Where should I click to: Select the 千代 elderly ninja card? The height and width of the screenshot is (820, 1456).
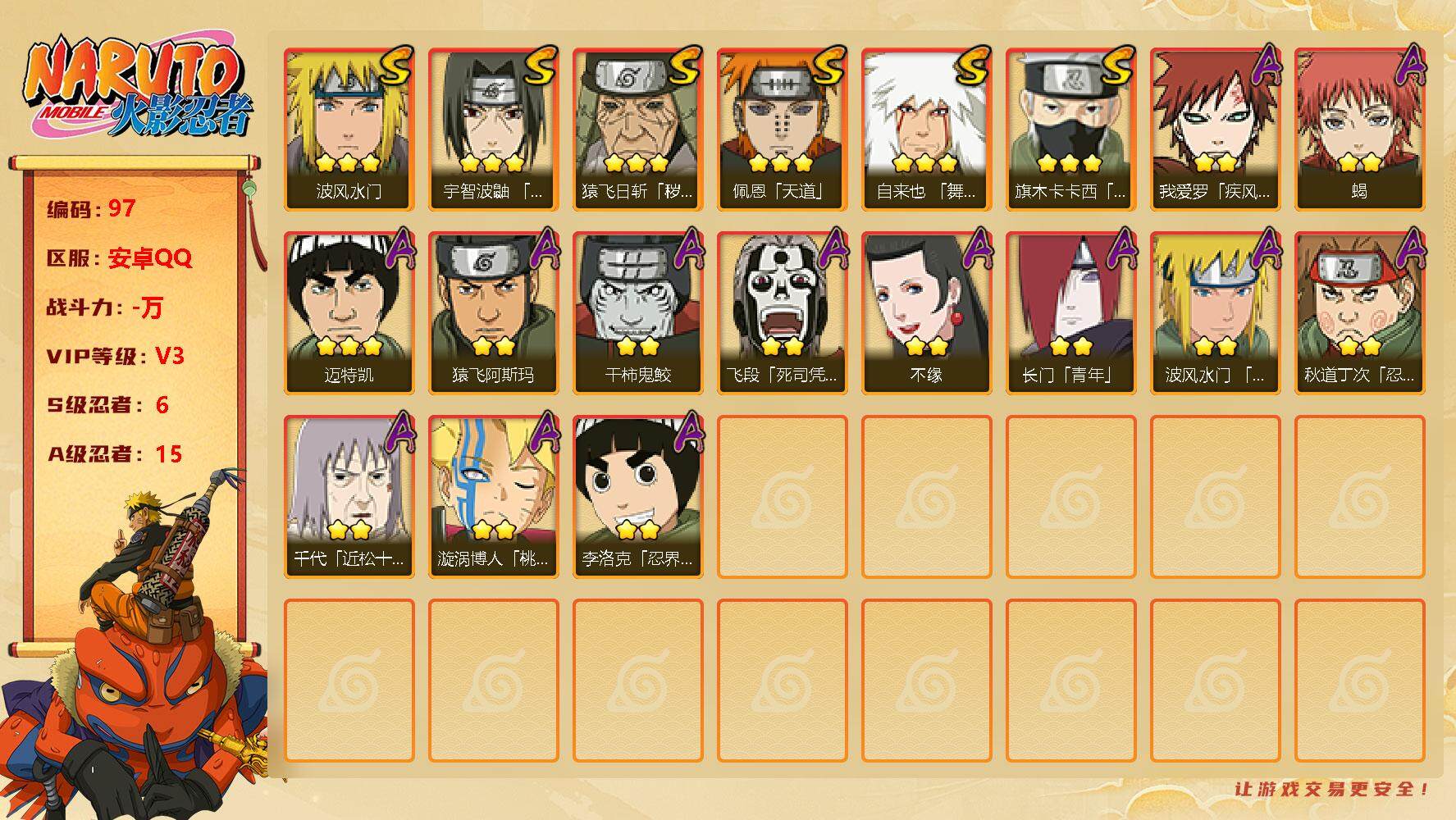tap(349, 497)
